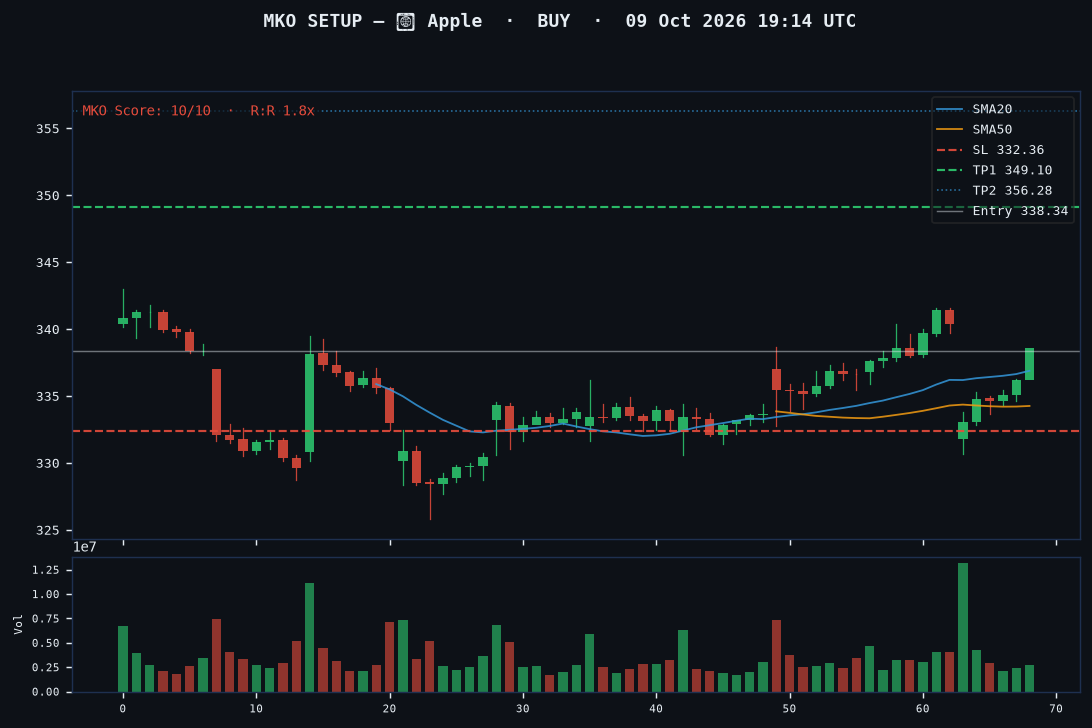The width and height of the screenshot is (1092, 728).
Task: Click the 'TP2 356.28' legend entry
Action: point(994,190)
